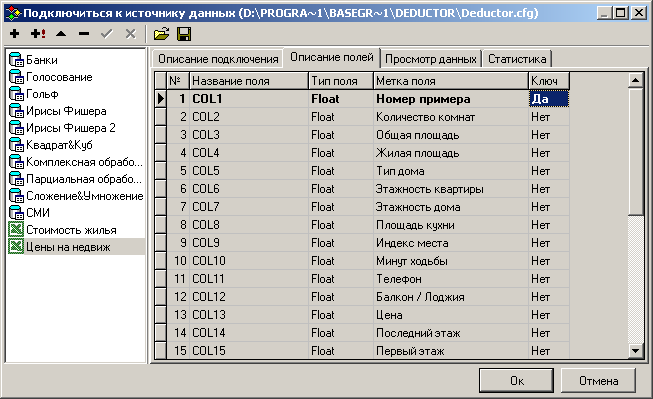Toggle the Ключ cell Да for COL1
This screenshot has height=399, width=653.
(549, 99)
